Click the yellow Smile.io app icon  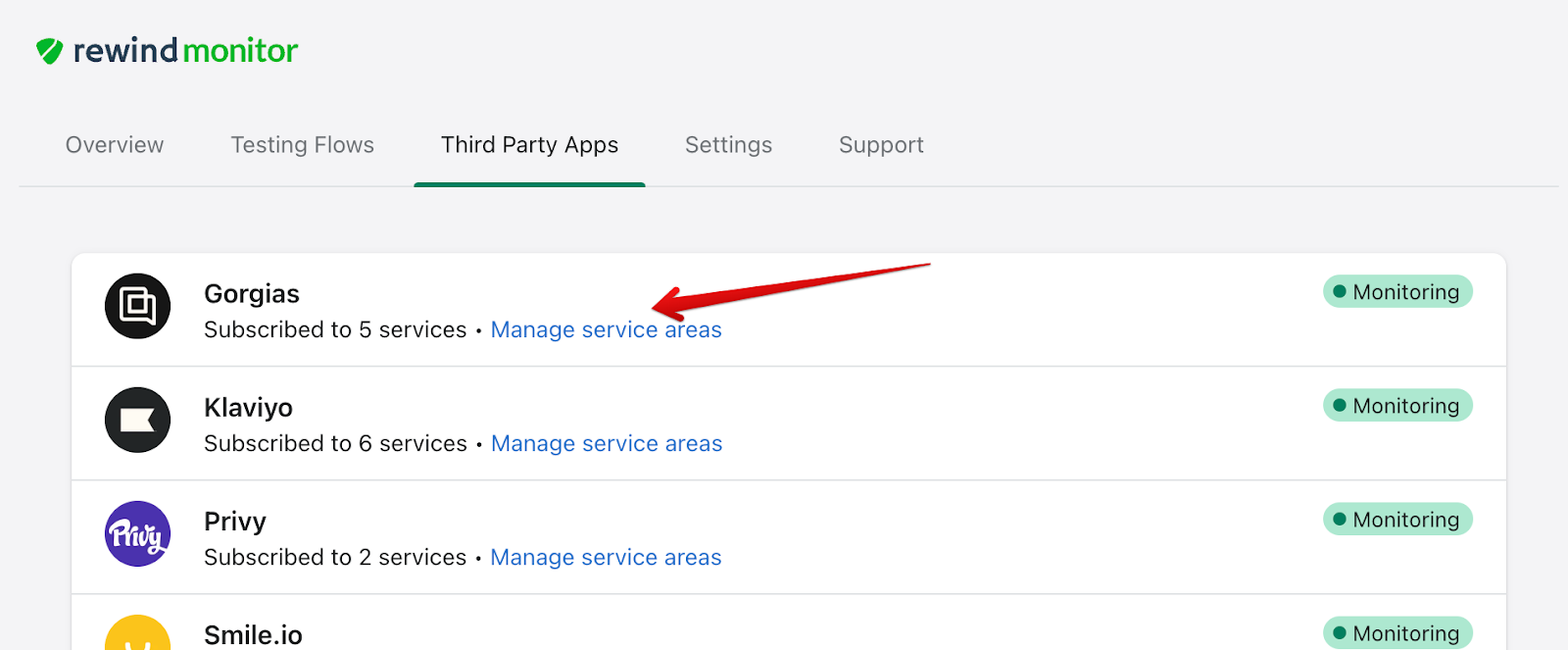pyautogui.click(x=137, y=634)
